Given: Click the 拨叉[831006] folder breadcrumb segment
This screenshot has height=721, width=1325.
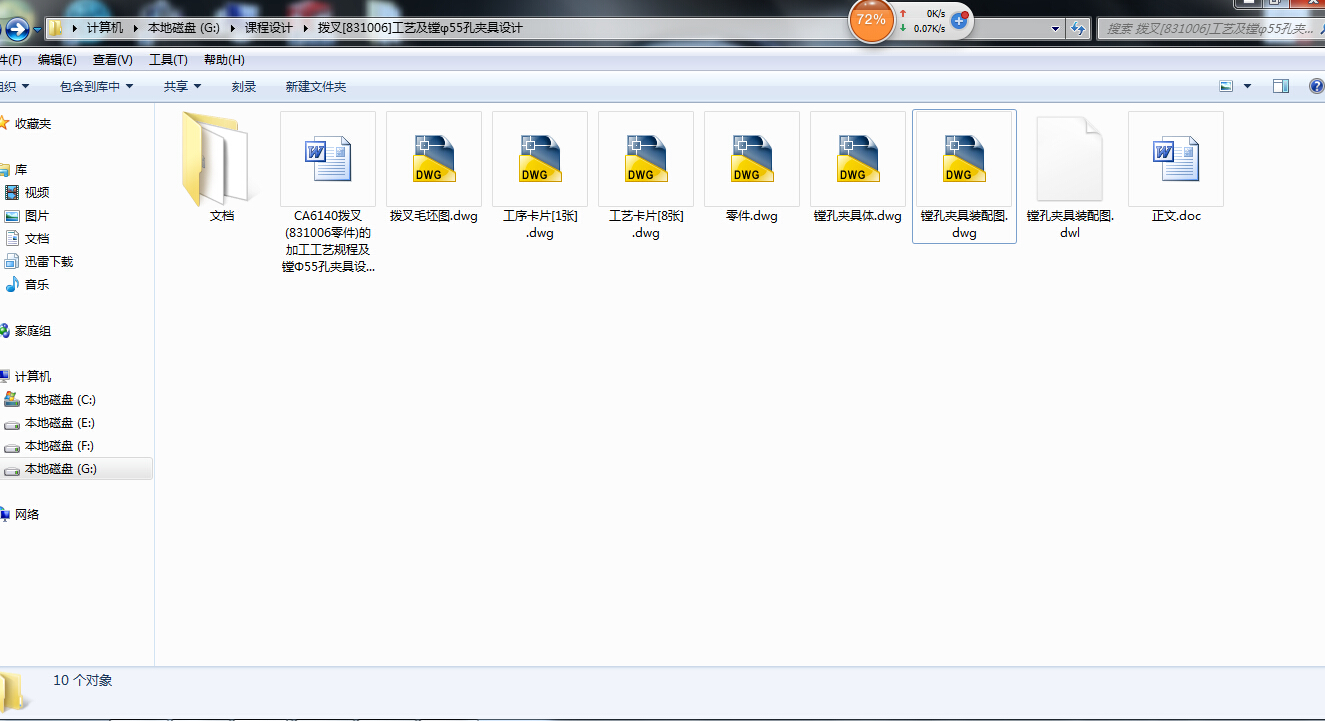Looking at the screenshot, I should click(x=420, y=28).
